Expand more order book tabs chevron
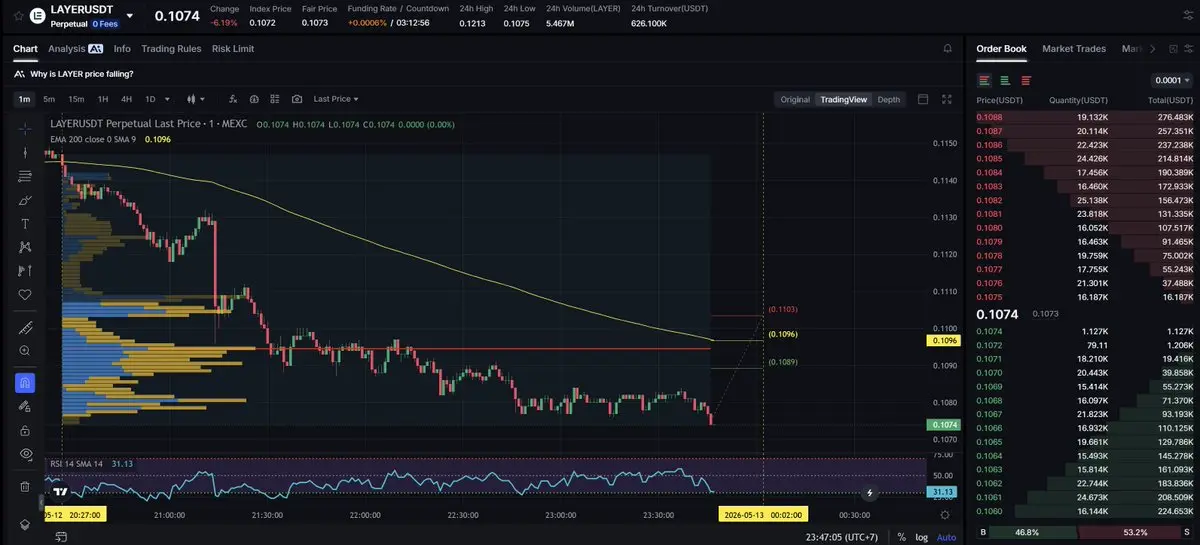The height and width of the screenshot is (545, 1200). [x=1152, y=48]
